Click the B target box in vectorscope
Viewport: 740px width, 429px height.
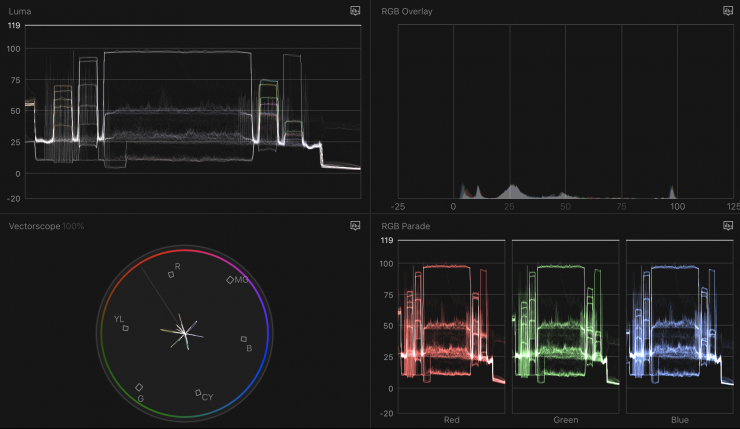tap(244, 340)
